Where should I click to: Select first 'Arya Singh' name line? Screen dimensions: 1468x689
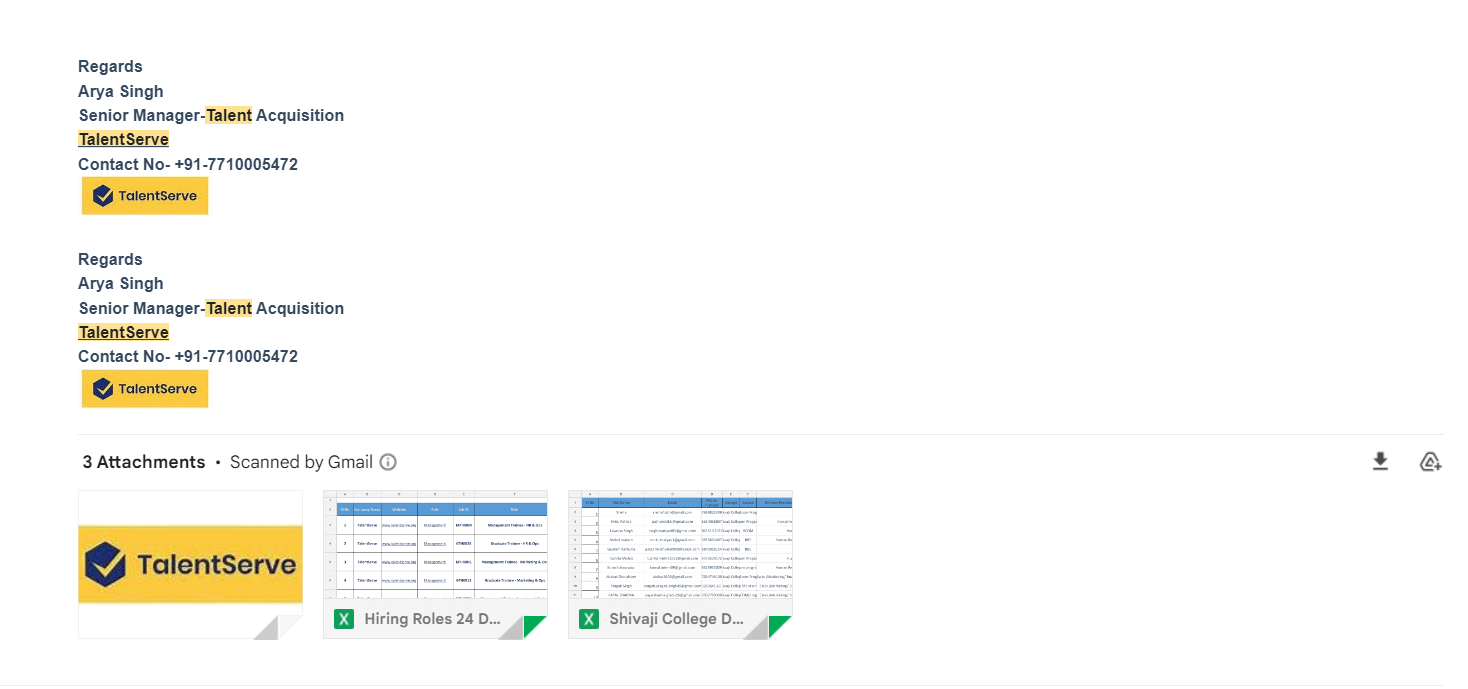click(x=121, y=91)
